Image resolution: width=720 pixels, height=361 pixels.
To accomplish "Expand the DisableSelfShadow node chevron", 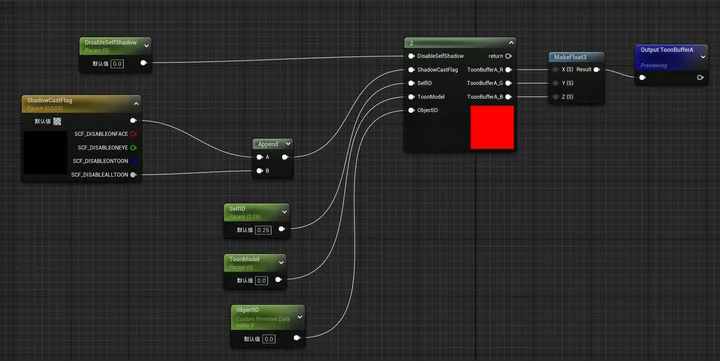I will coord(146,45).
